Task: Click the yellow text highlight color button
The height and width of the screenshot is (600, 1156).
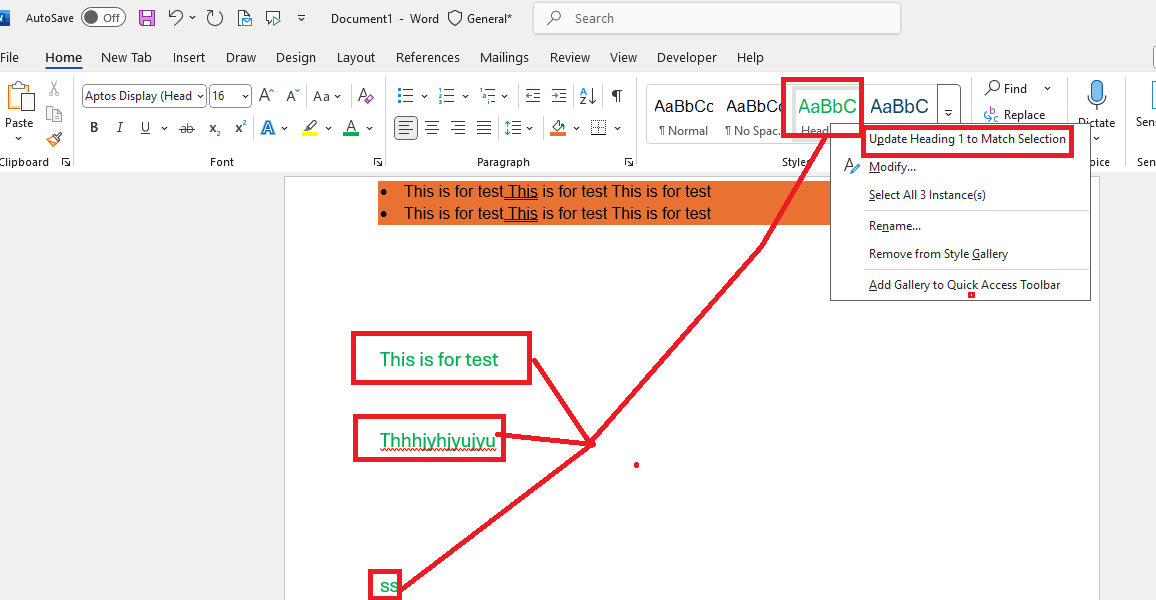Action: click(x=310, y=128)
